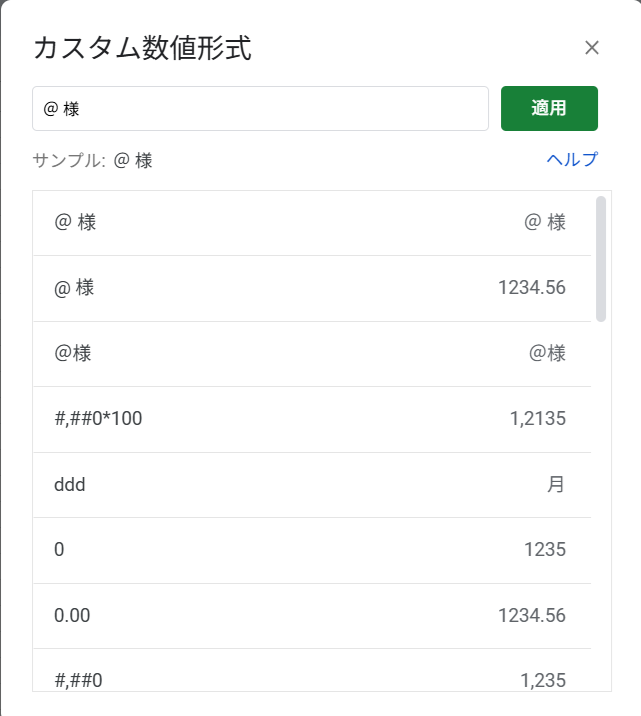The image size is (641, 716).
Task: Choose the 0.00 two-decimal format
Action: tap(312, 616)
